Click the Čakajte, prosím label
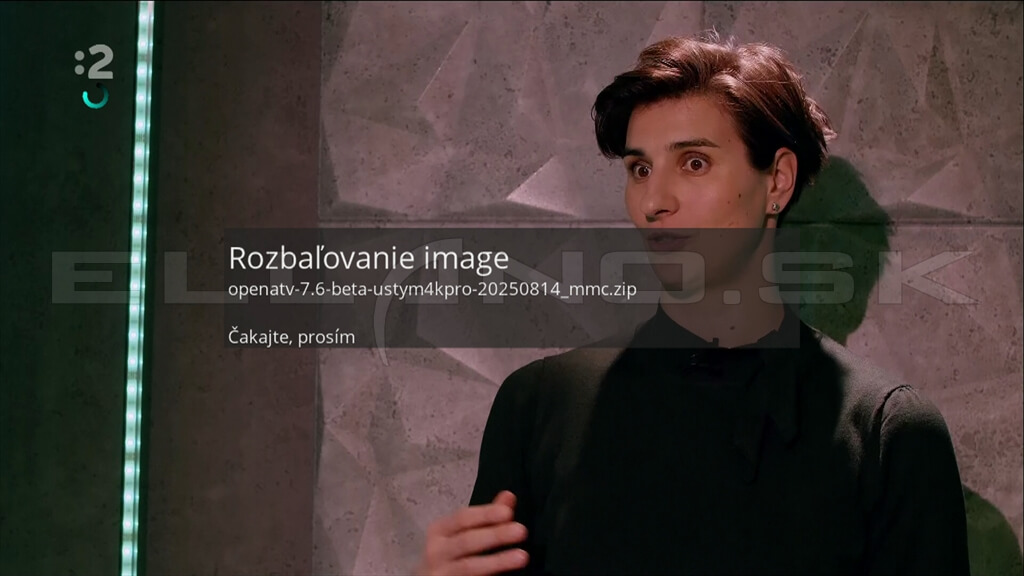Viewport: 1024px width, 576px height. tap(289, 336)
